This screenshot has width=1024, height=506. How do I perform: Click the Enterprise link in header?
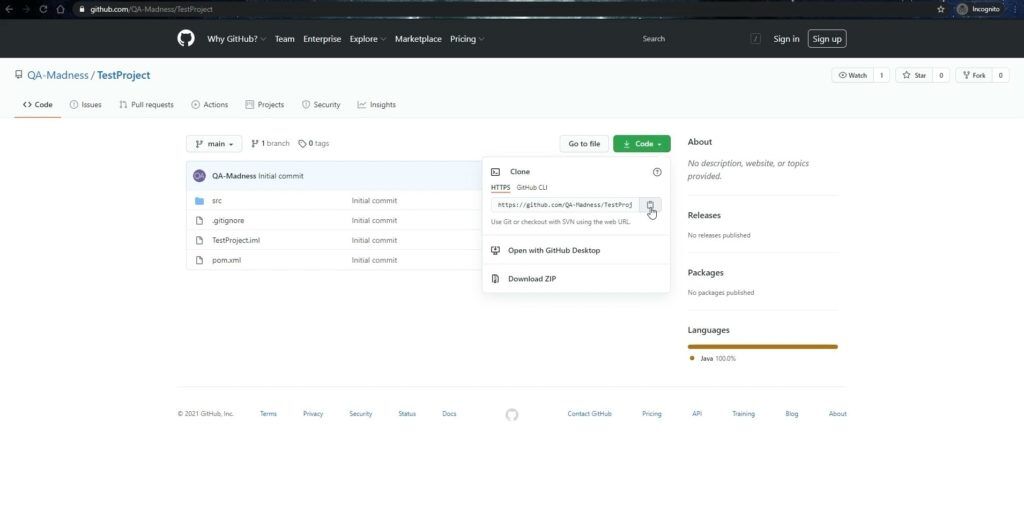322,39
